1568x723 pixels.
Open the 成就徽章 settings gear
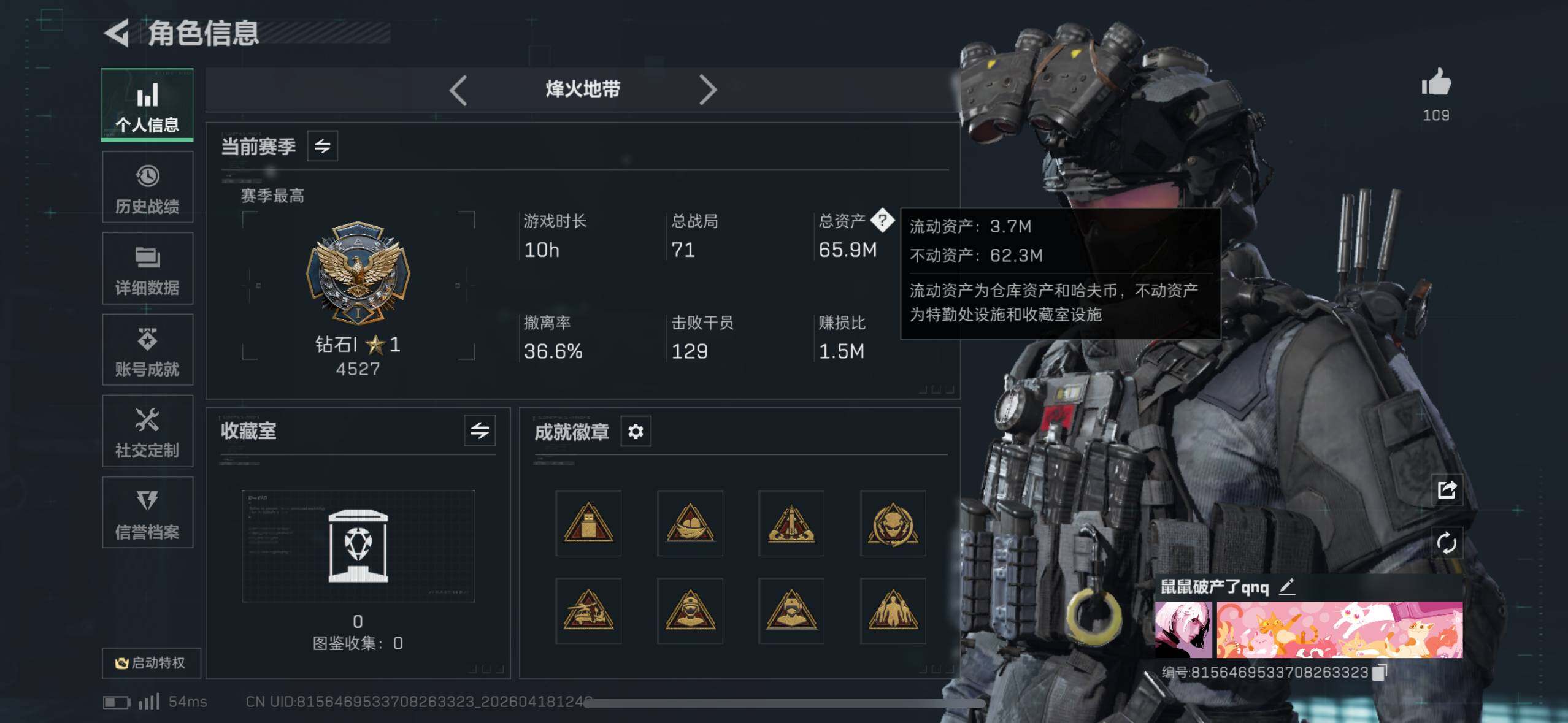pyautogui.click(x=636, y=432)
